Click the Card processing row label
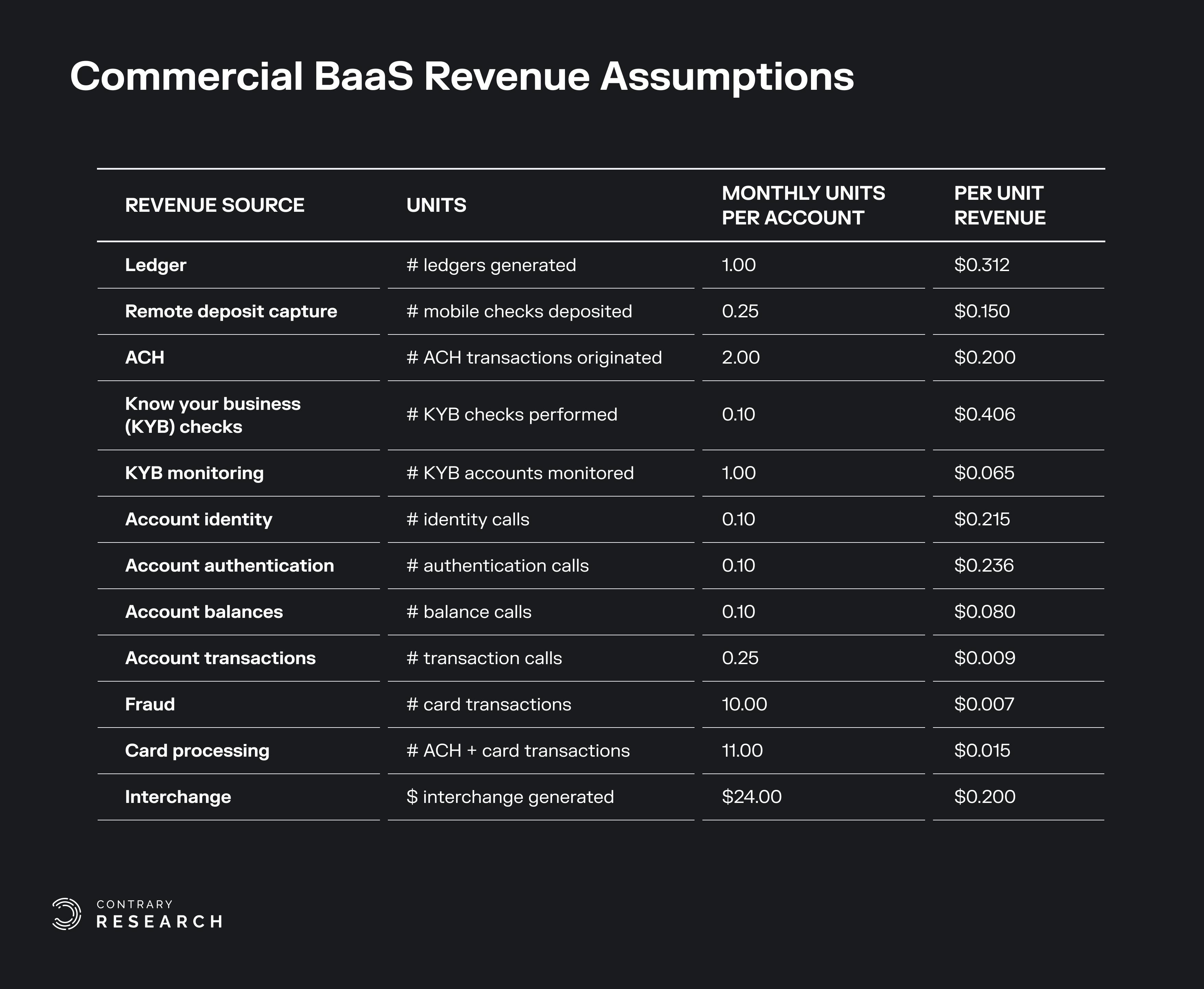The image size is (1204, 989). point(196,750)
